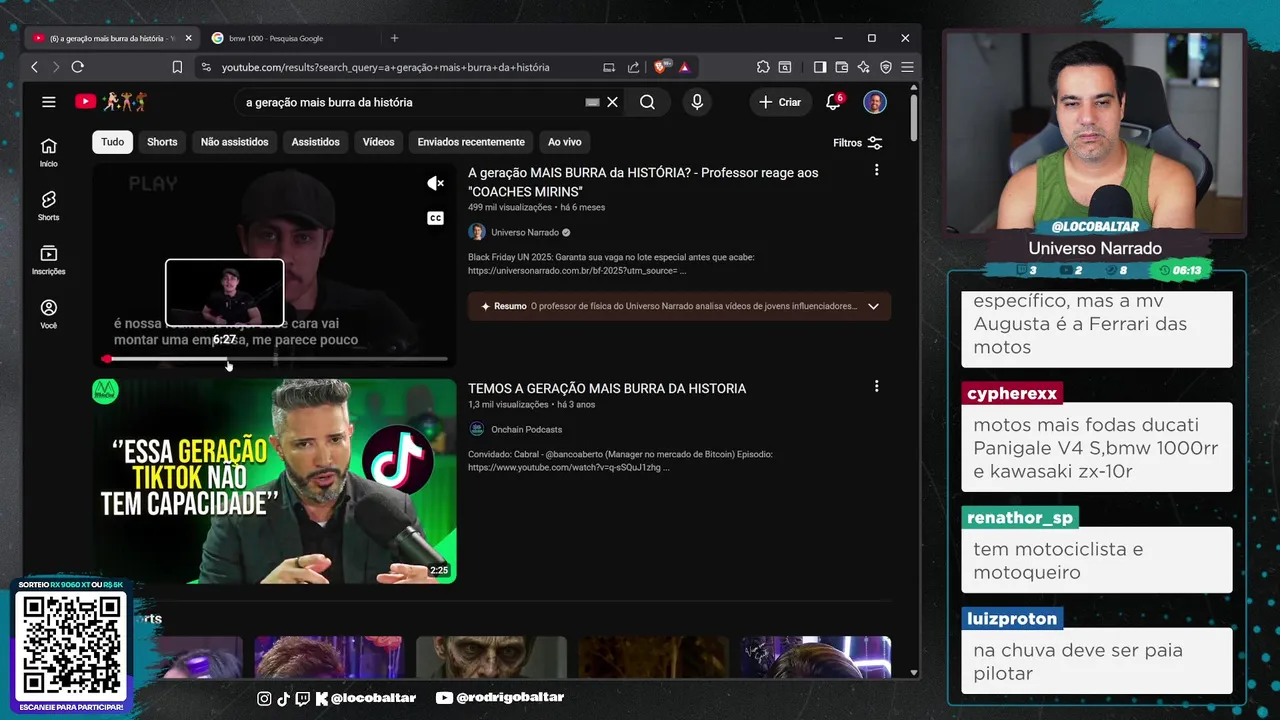Open Inscrições in the sidebar

[x=48, y=260]
